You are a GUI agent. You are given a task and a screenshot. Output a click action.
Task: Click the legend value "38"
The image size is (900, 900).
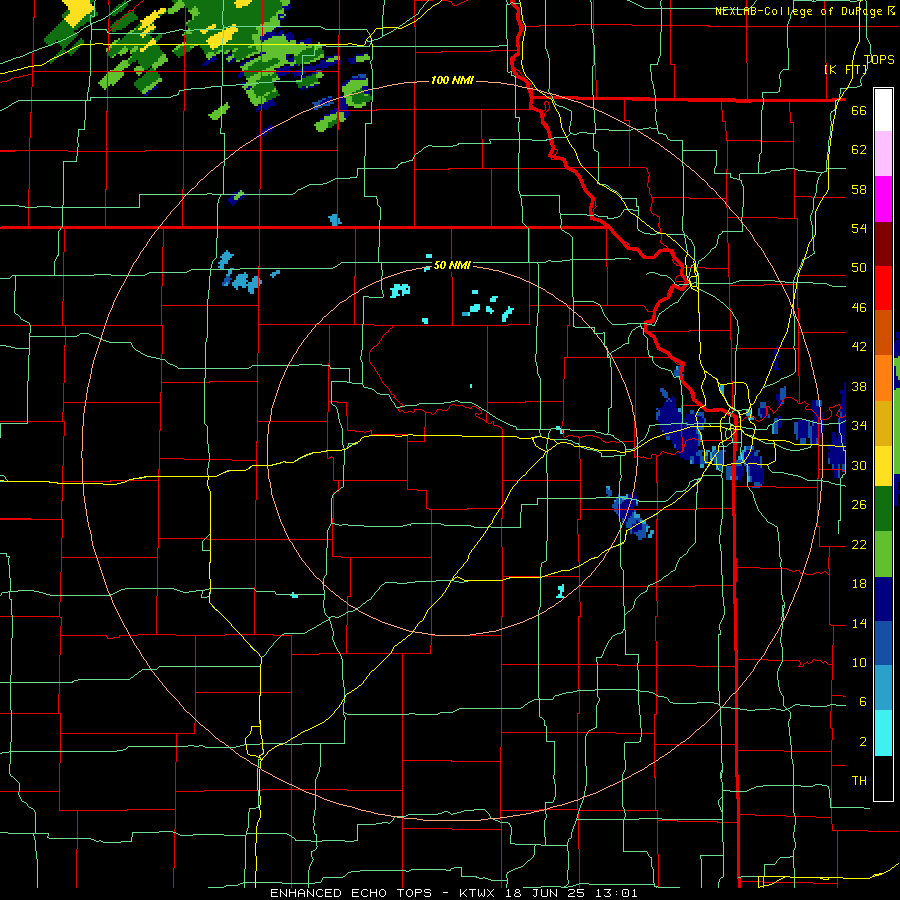pyautogui.click(x=859, y=386)
